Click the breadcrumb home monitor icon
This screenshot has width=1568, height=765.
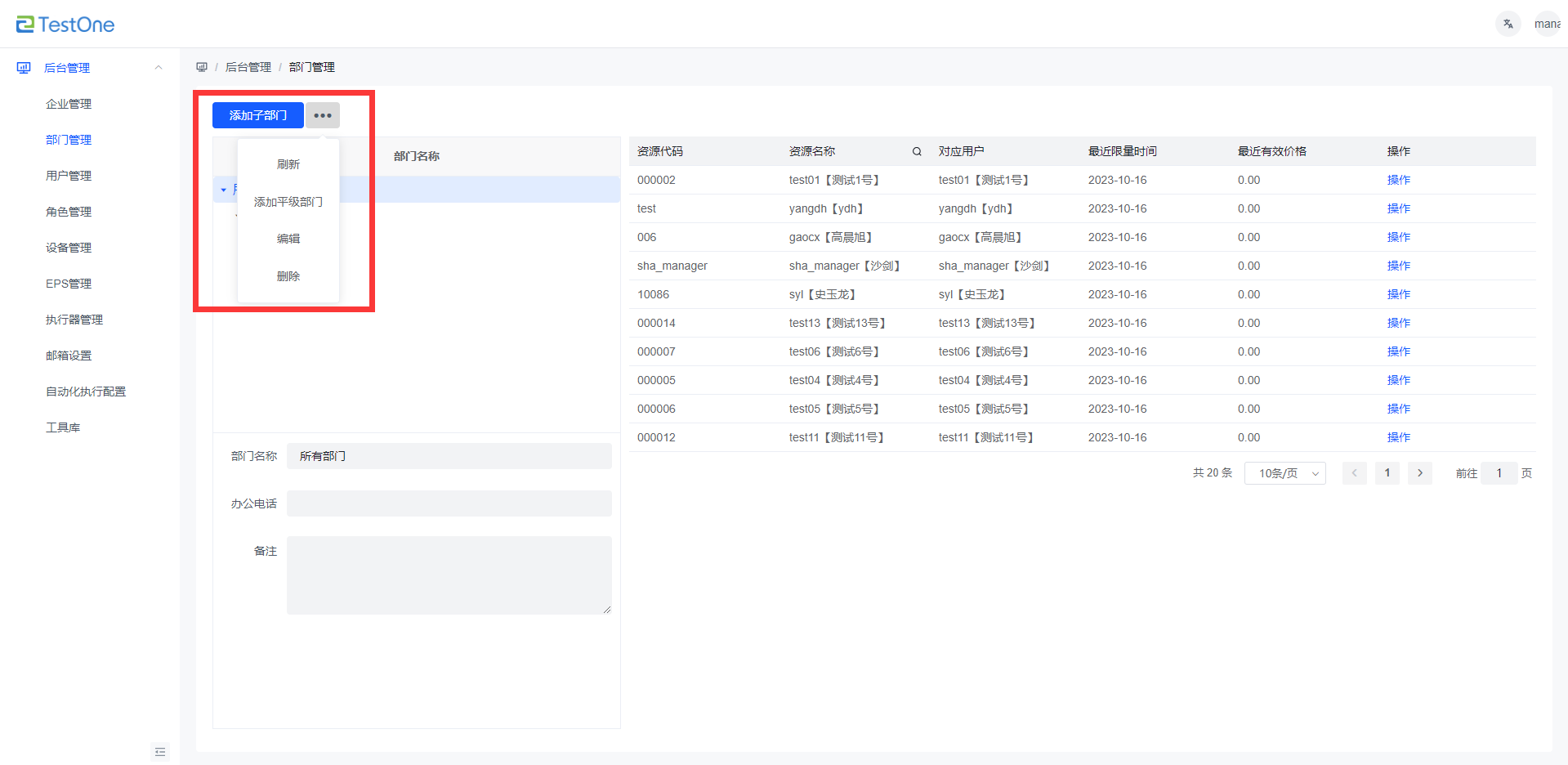[x=202, y=67]
